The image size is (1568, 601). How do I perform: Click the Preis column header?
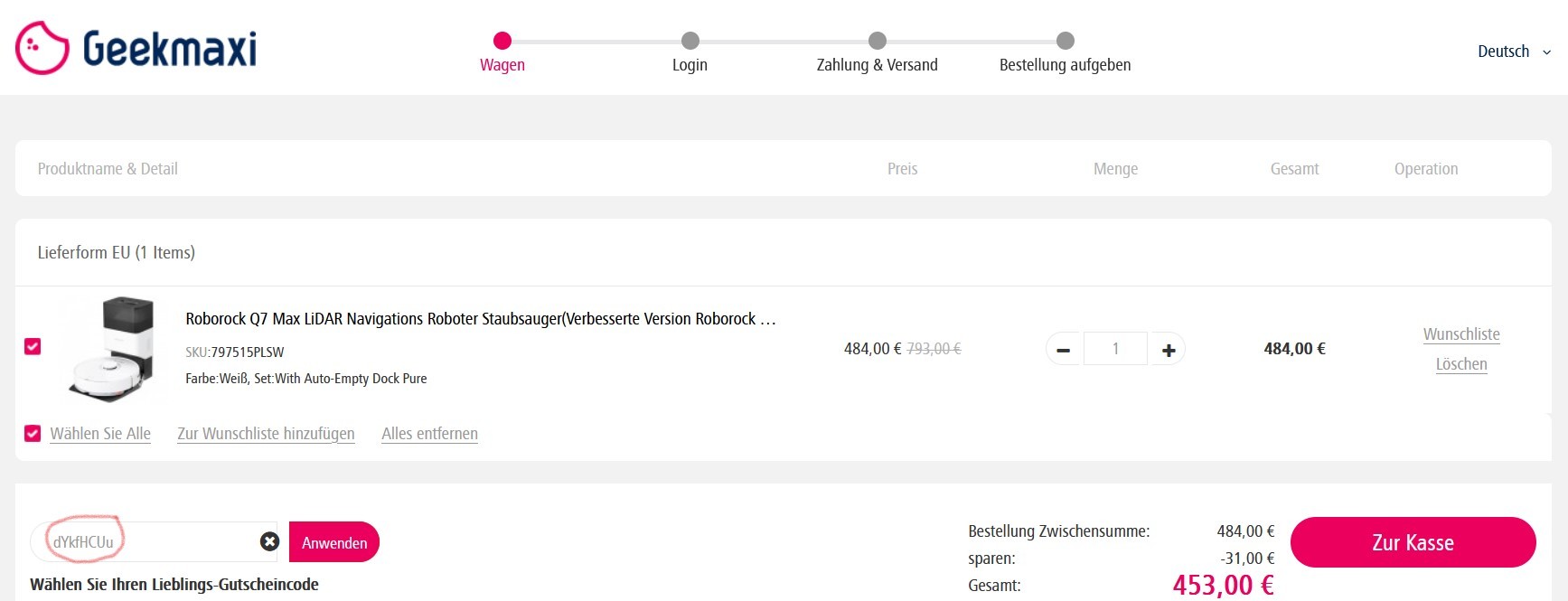[902, 169]
